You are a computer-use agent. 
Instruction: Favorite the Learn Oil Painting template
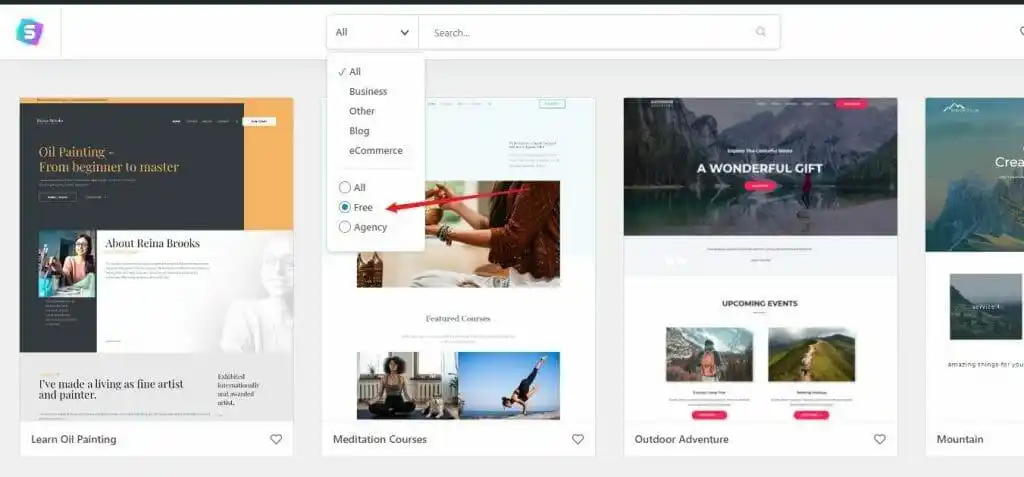coord(276,439)
